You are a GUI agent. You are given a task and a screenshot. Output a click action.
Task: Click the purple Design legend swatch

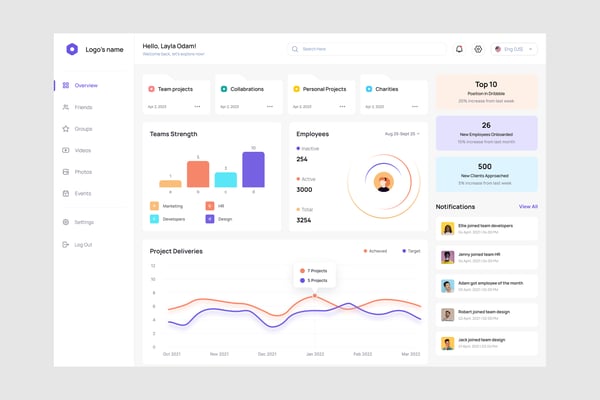coord(210,219)
